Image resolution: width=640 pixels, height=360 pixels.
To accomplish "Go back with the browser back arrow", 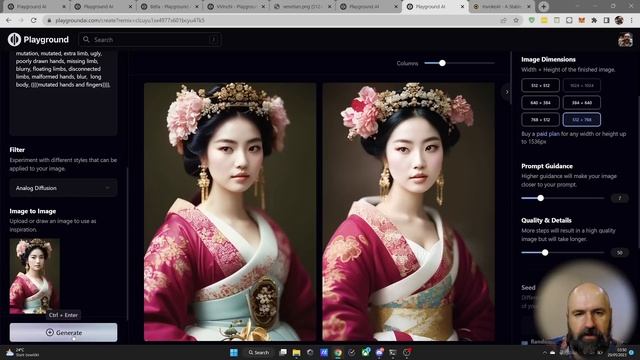I will click(x=9, y=20).
